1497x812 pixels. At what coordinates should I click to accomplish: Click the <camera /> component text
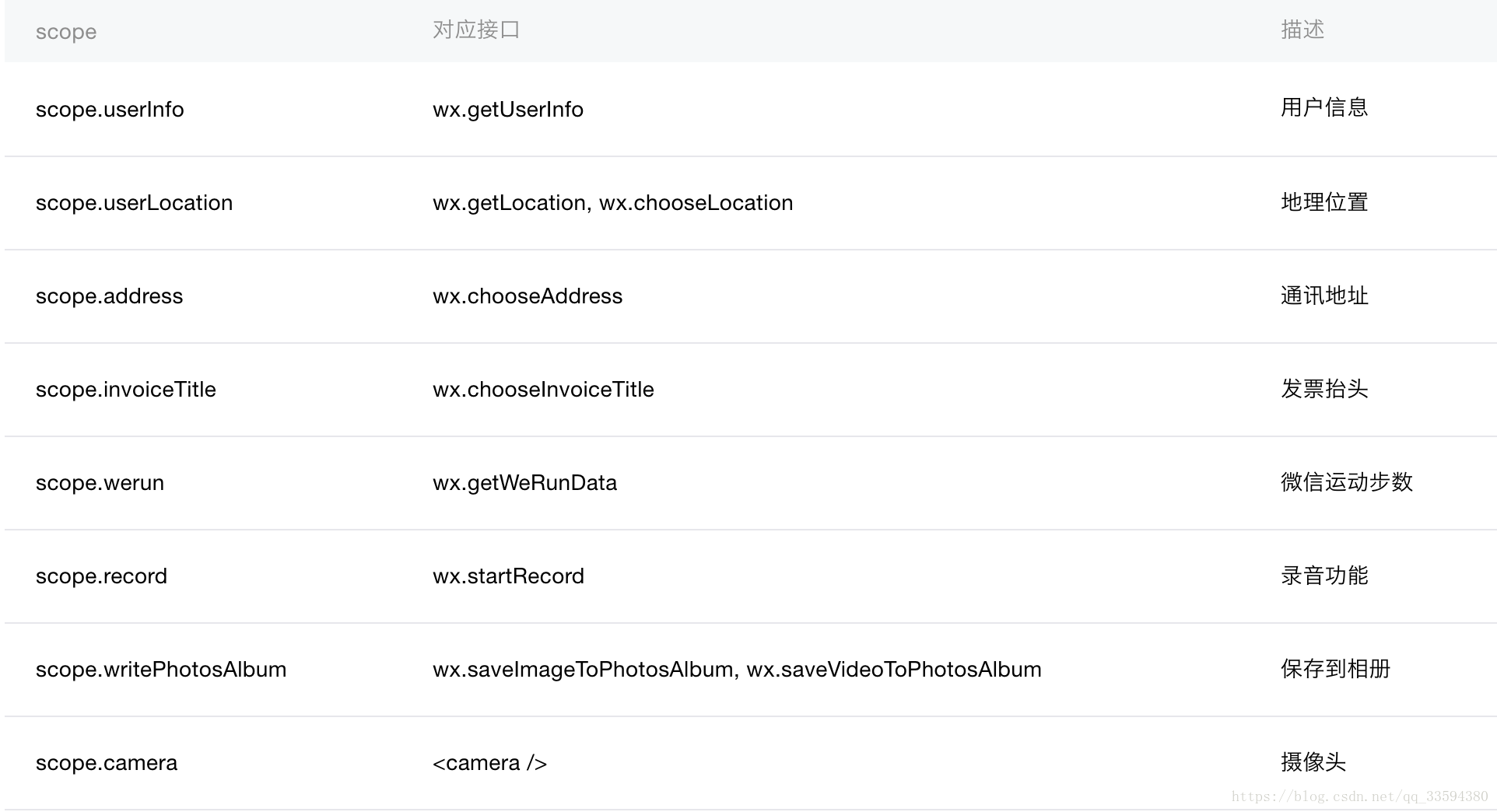tap(489, 763)
